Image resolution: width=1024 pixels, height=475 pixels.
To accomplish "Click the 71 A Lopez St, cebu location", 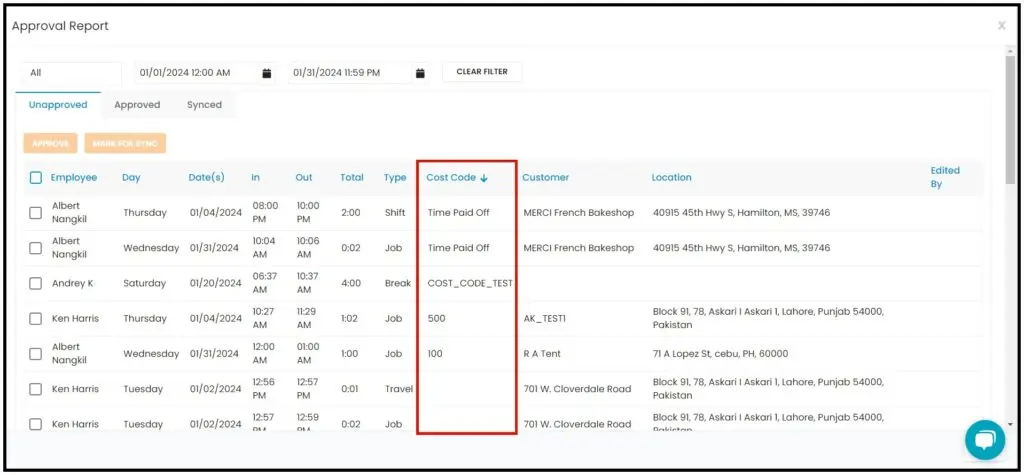I will (720, 354).
